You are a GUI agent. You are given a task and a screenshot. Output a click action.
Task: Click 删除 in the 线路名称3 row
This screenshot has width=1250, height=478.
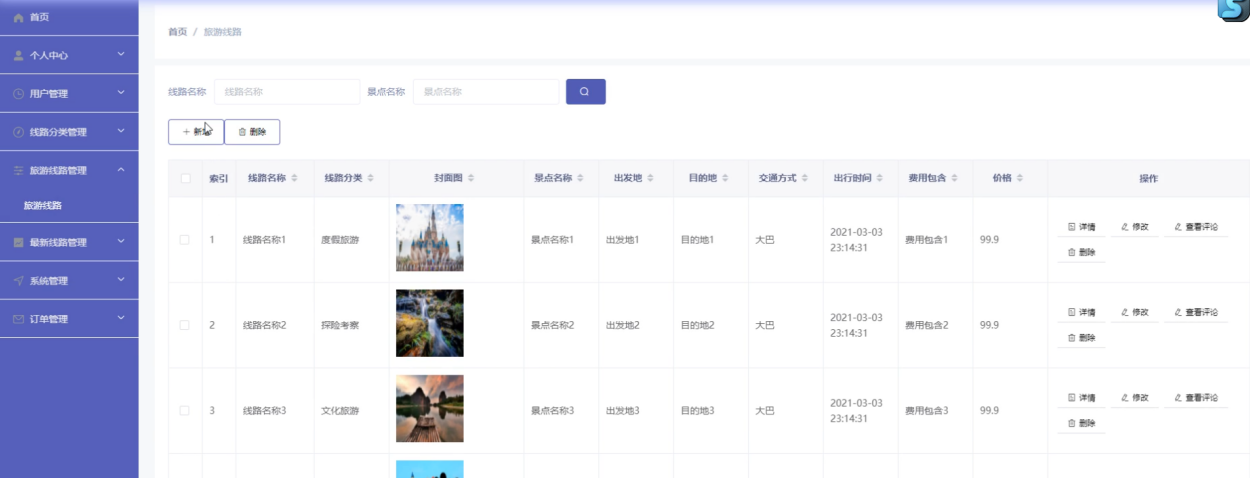(x=1082, y=424)
